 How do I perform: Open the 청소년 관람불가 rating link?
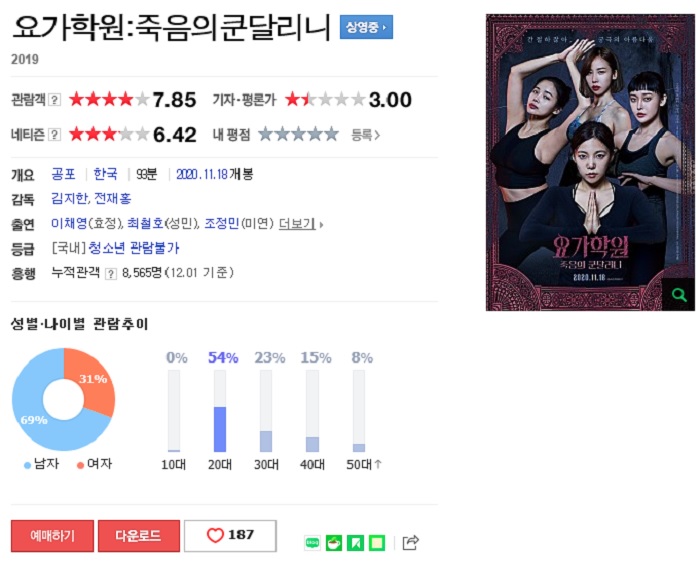[134, 248]
